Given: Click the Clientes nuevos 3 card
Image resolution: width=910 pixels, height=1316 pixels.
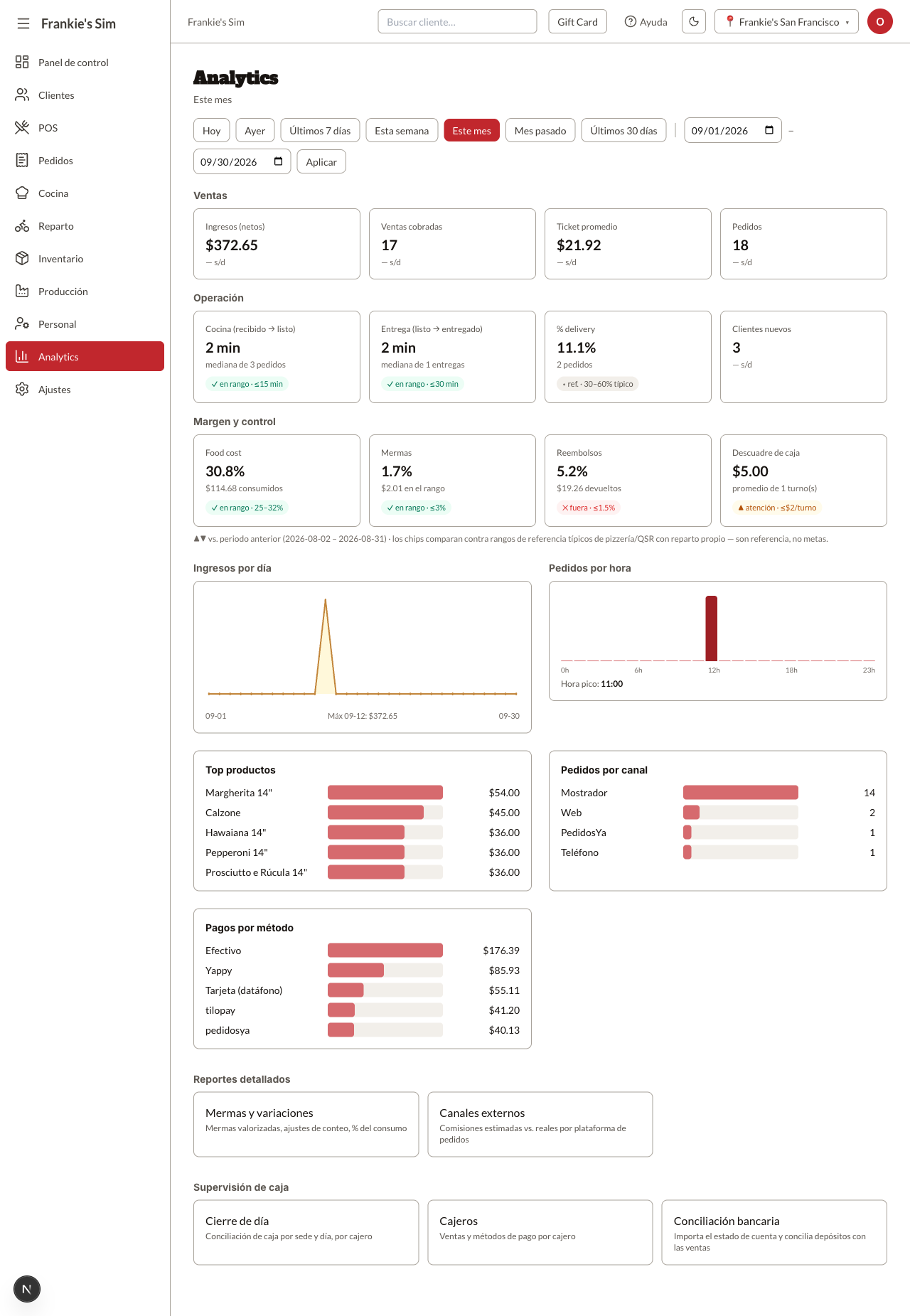Looking at the screenshot, I should pos(803,356).
